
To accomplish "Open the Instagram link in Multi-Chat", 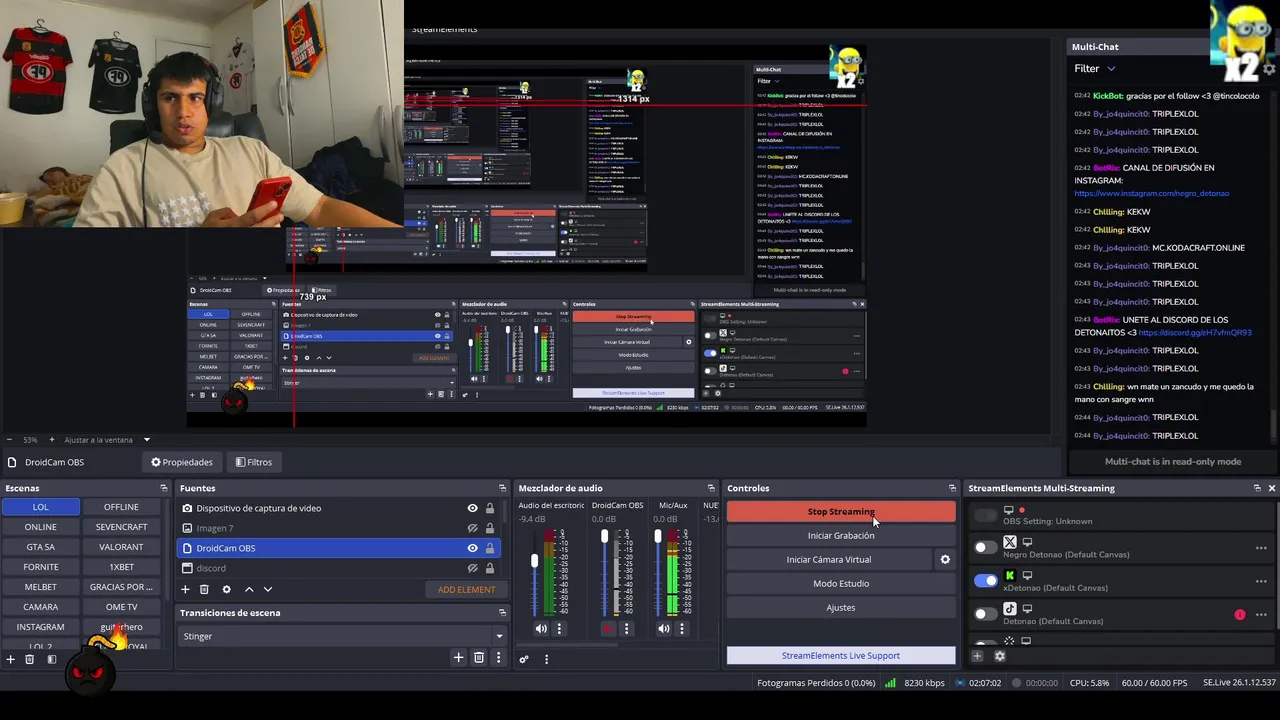I will [x=1151, y=193].
